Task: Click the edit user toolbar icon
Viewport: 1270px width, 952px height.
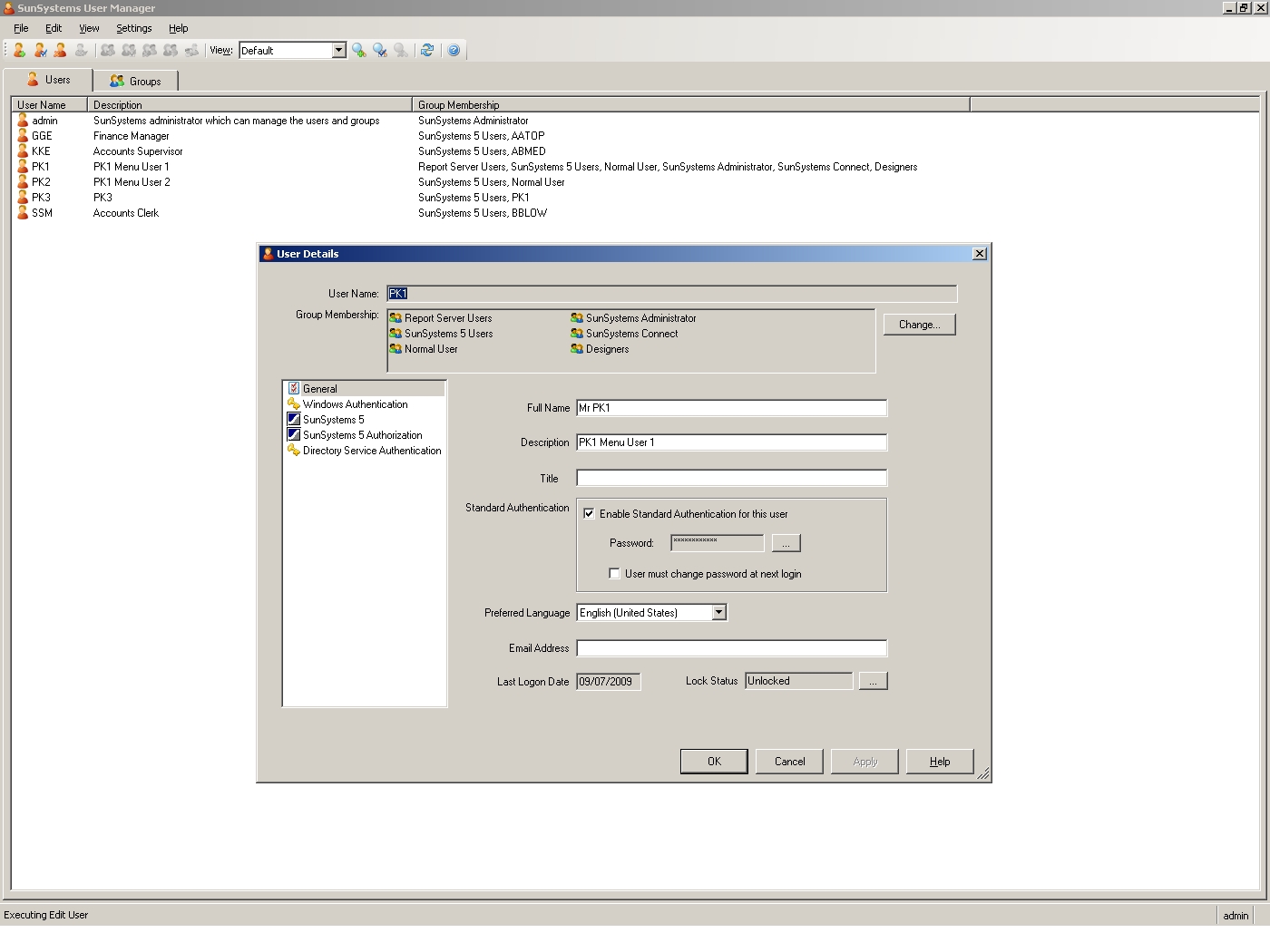Action: 40,50
